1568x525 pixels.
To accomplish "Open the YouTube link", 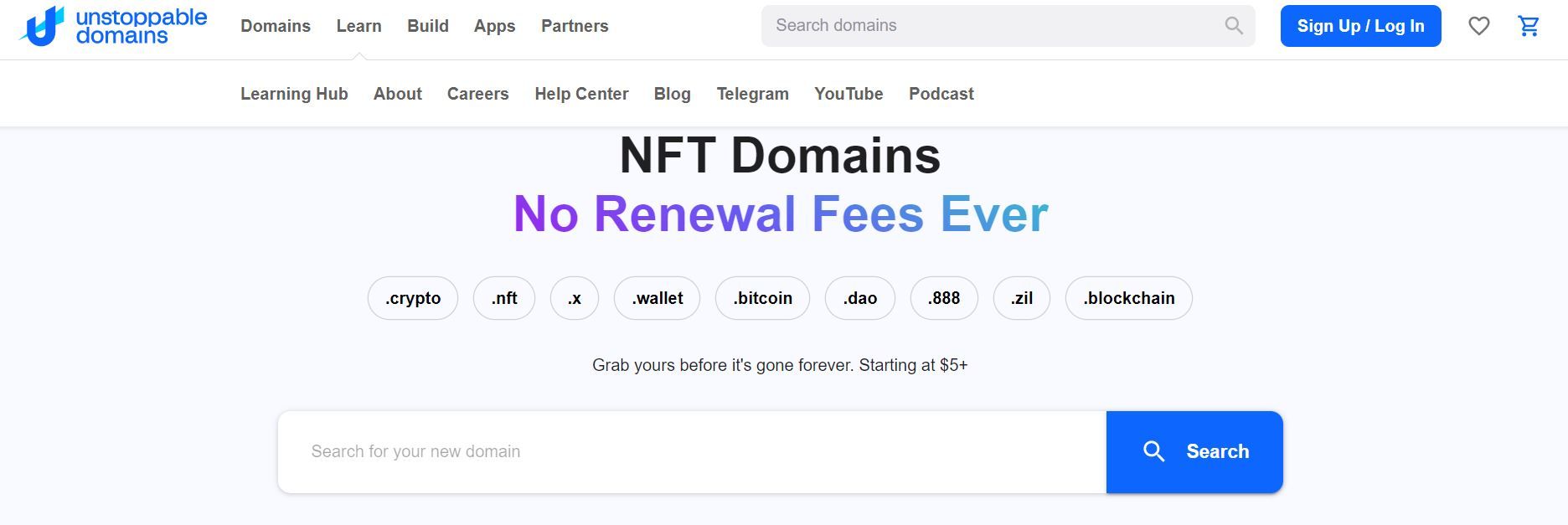I will point(848,94).
